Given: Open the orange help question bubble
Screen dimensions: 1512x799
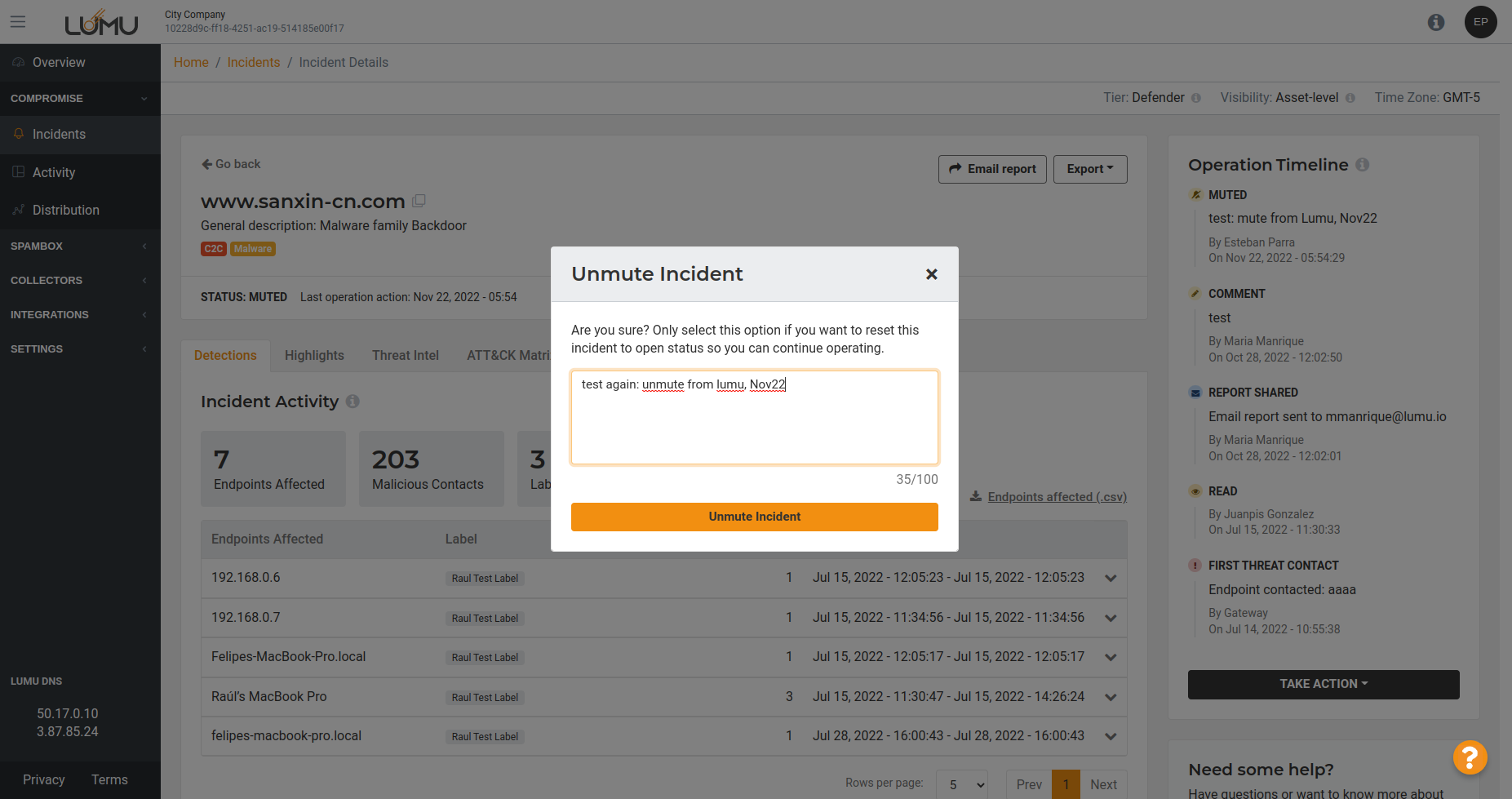Looking at the screenshot, I should point(1469,757).
